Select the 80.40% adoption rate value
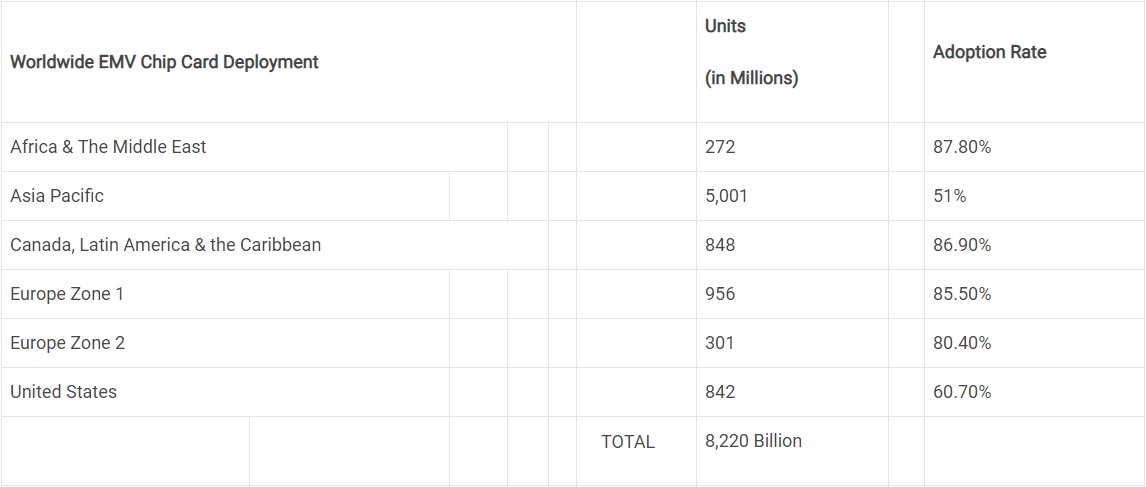 pos(962,343)
